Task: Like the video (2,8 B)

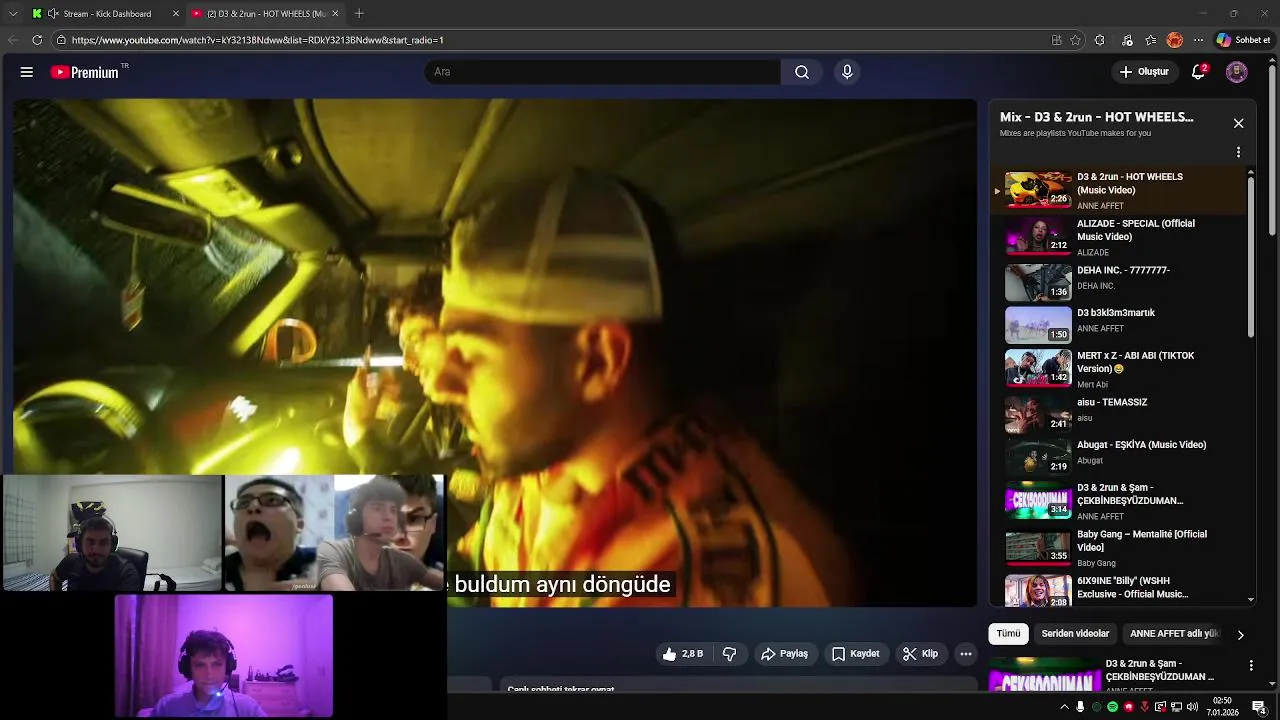Action: pyautogui.click(x=683, y=654)
